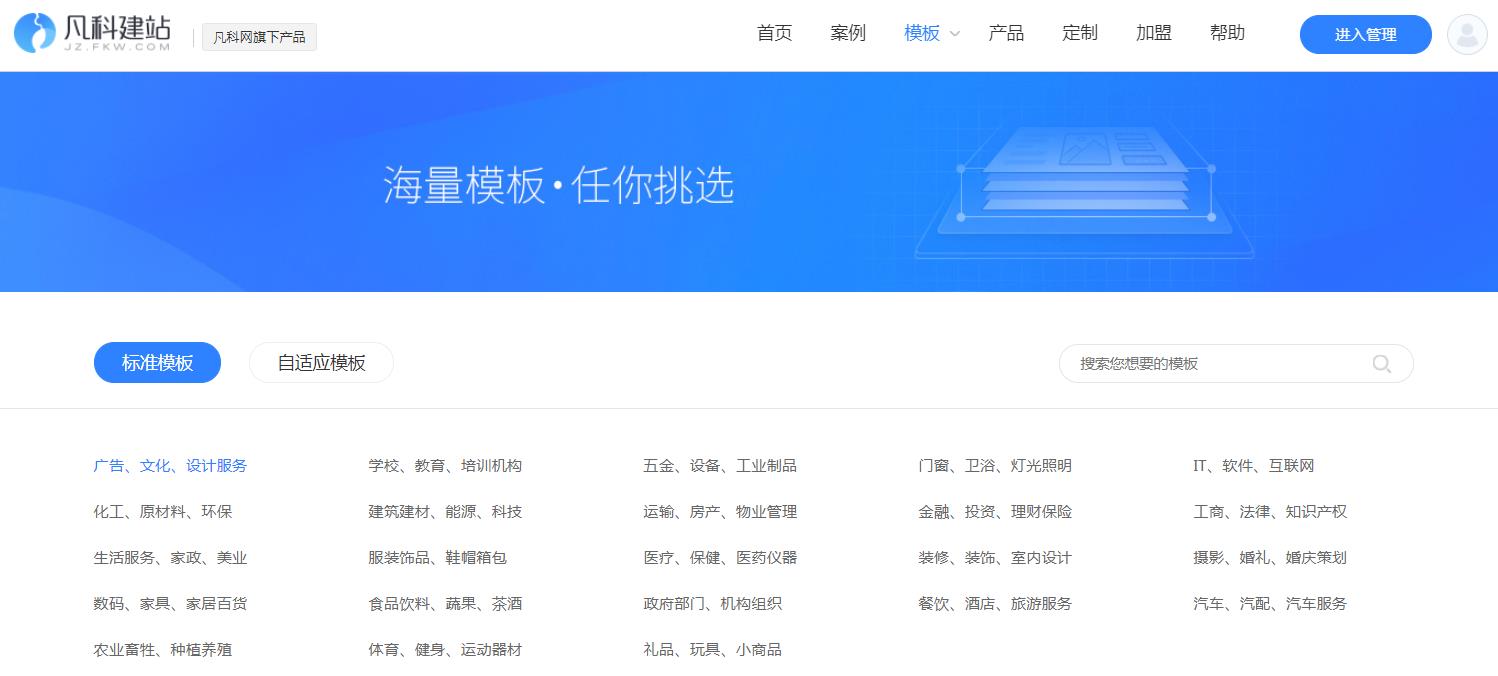
Task: Switch to 自适应模板 tab
Action: tap(321, 363)
